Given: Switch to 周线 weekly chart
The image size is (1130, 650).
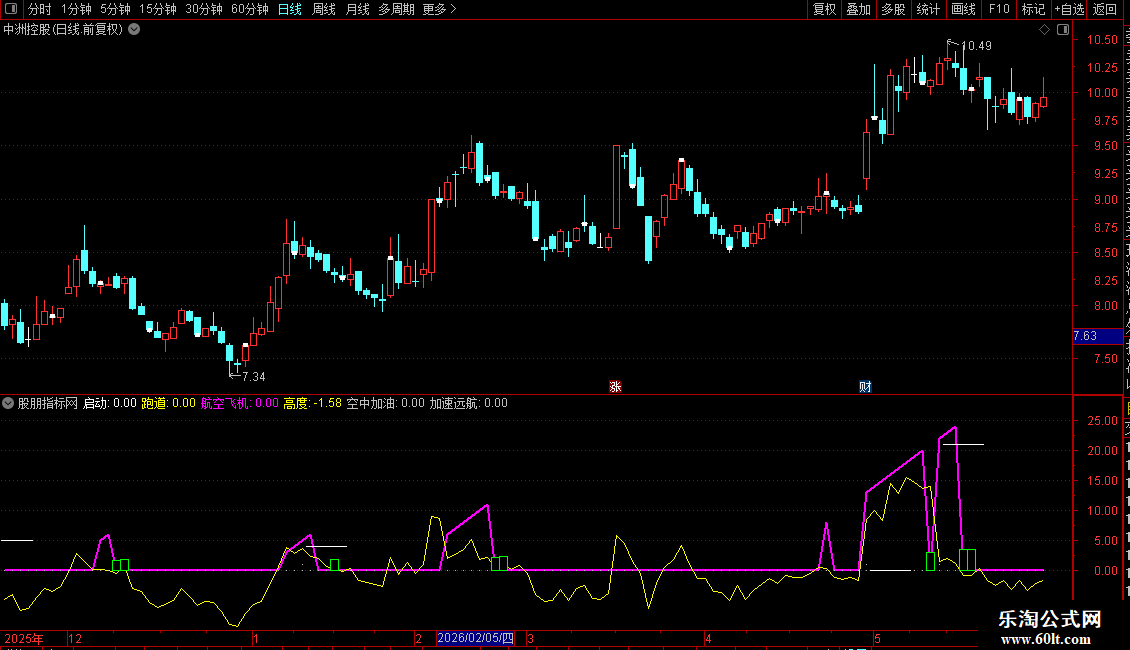Looking at the screenshot, I should 324,9.
